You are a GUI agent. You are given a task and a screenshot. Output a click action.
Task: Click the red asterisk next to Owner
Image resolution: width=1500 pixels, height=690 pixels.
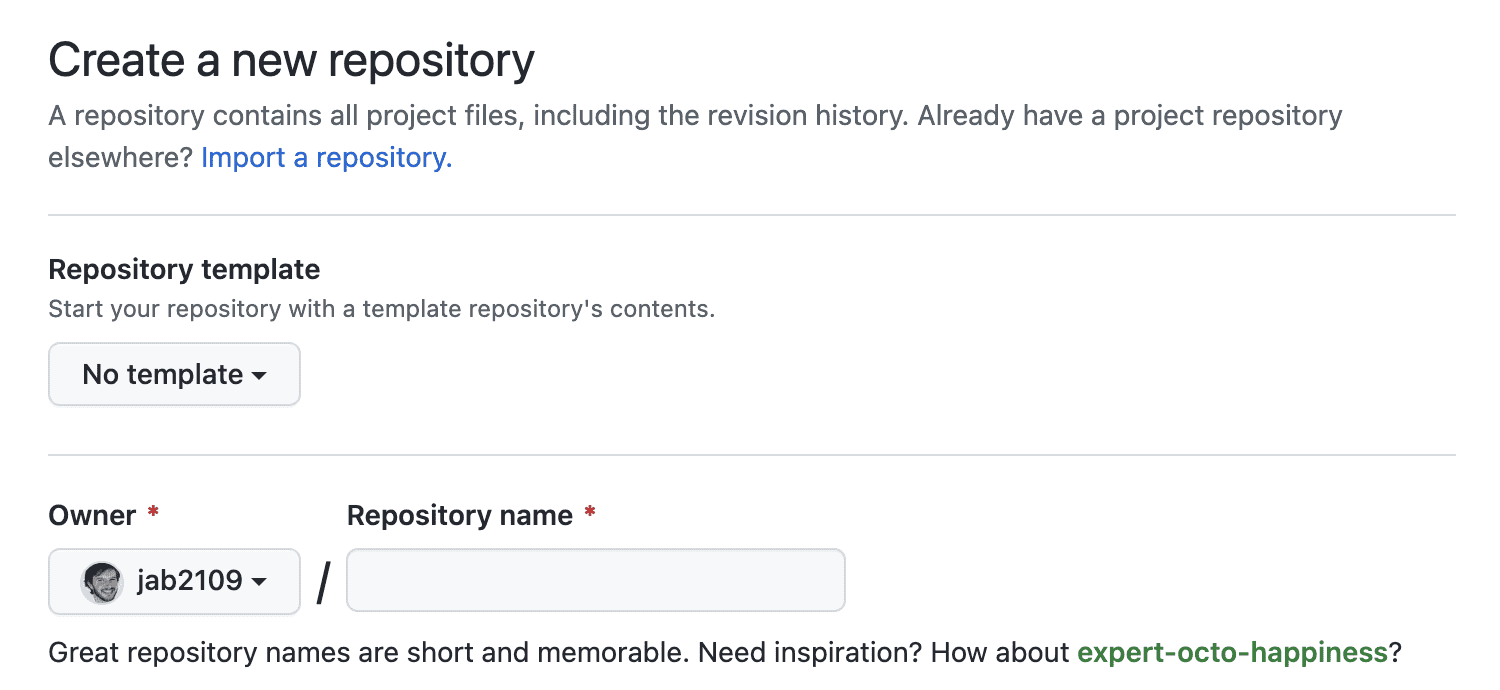coord(152,513)
